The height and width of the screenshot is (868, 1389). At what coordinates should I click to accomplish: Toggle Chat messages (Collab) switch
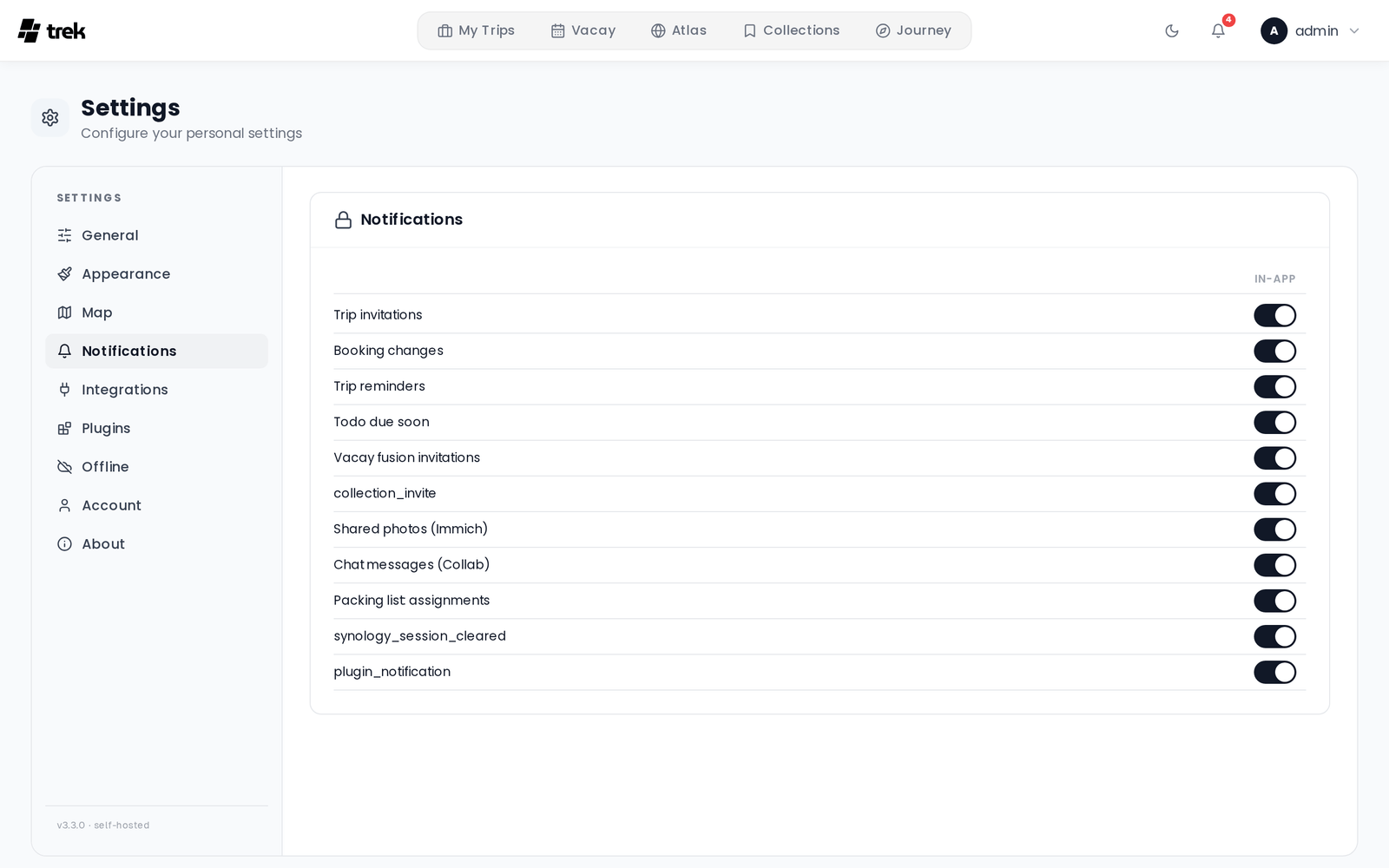[1274, 565]
